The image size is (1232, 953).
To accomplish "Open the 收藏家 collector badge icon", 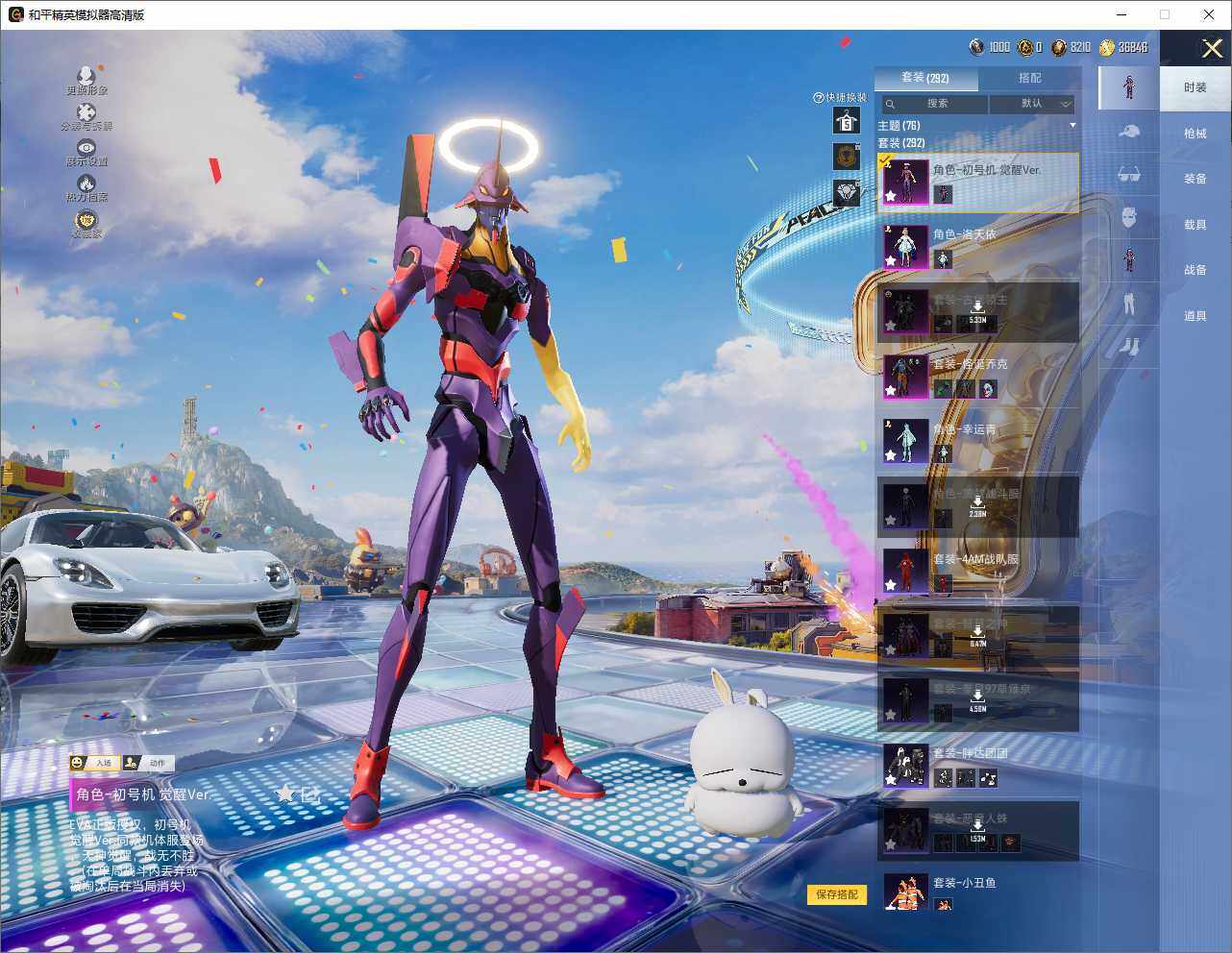I will pyautogui.click(x=86, y=219).
